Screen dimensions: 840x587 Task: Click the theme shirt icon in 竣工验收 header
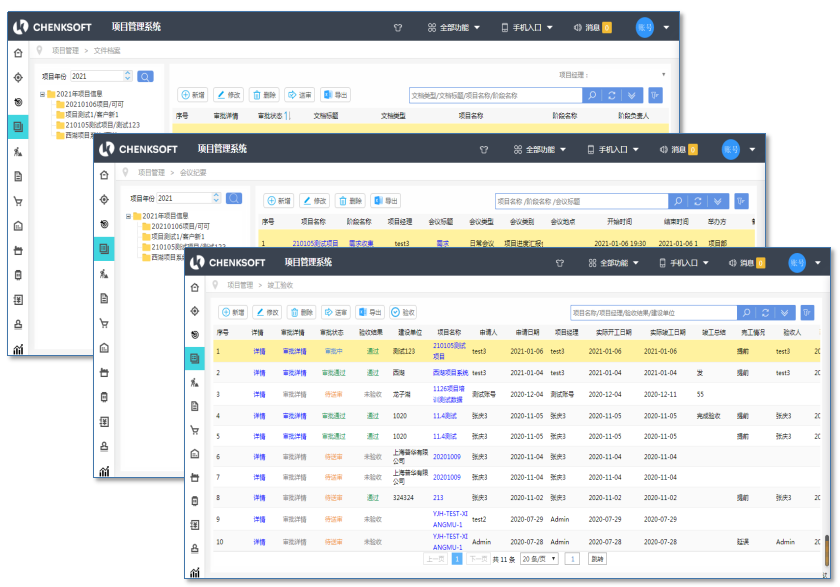560,263
